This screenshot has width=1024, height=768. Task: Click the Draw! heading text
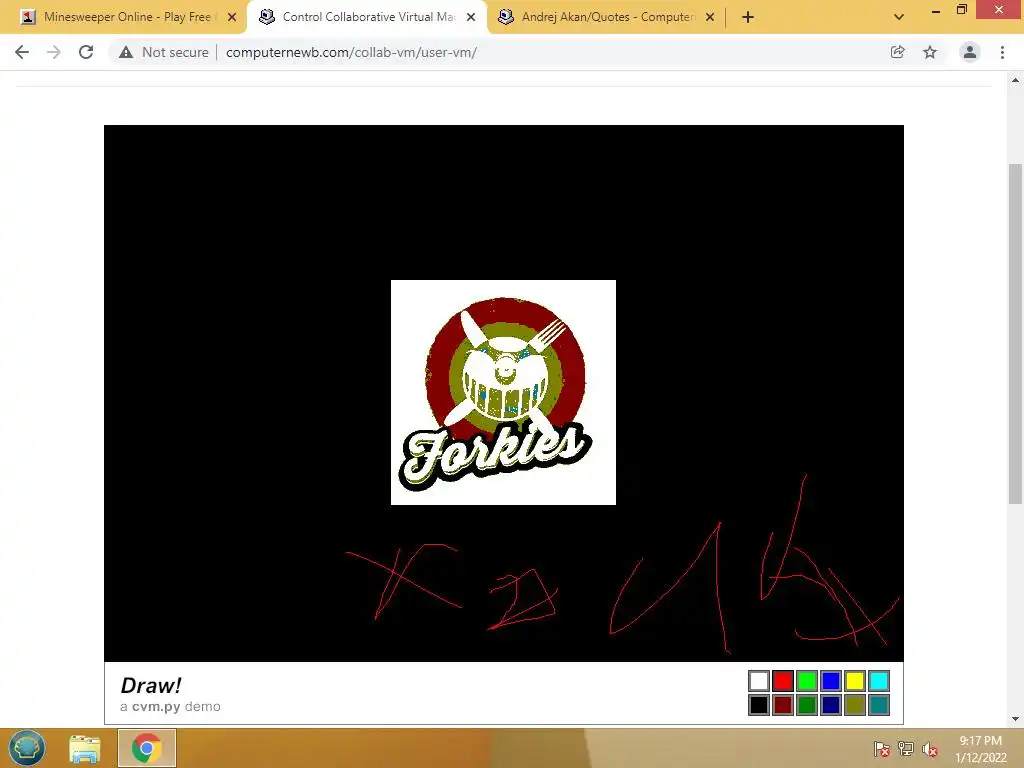coord(151,685)
